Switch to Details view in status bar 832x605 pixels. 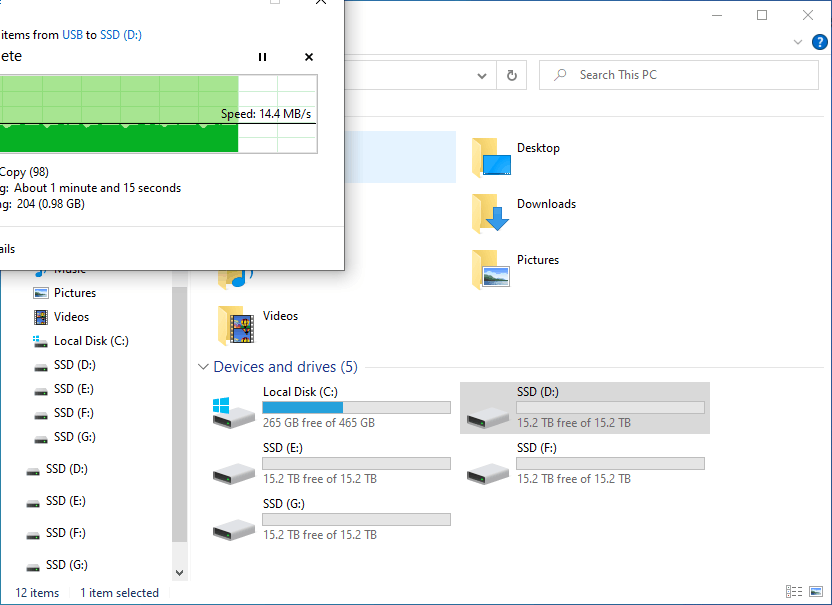[794, 591]
